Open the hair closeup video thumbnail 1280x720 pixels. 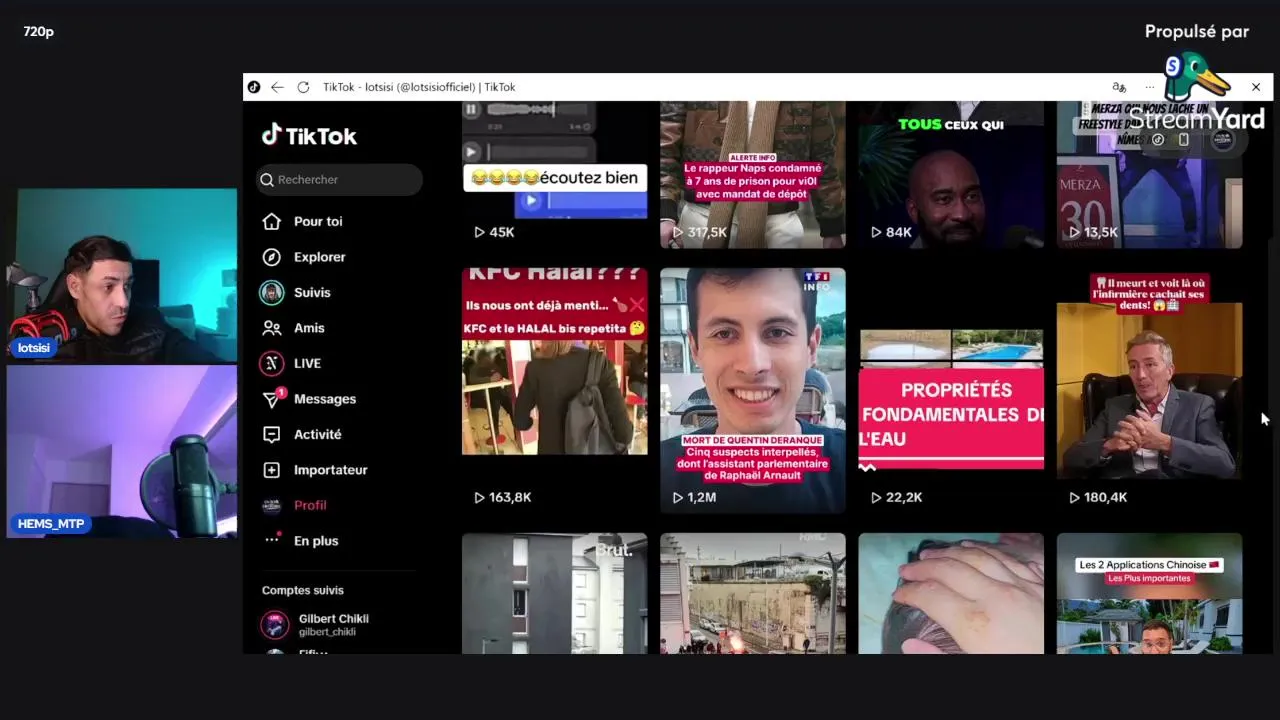pyautogui.click(x=951, y=593)
